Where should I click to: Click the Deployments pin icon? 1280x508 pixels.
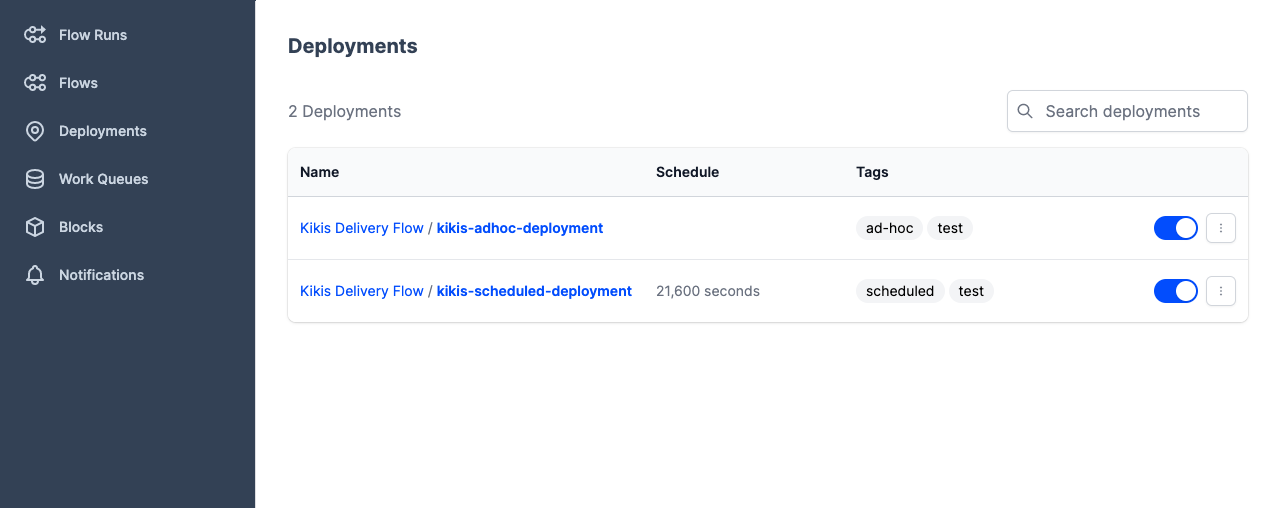35,131
